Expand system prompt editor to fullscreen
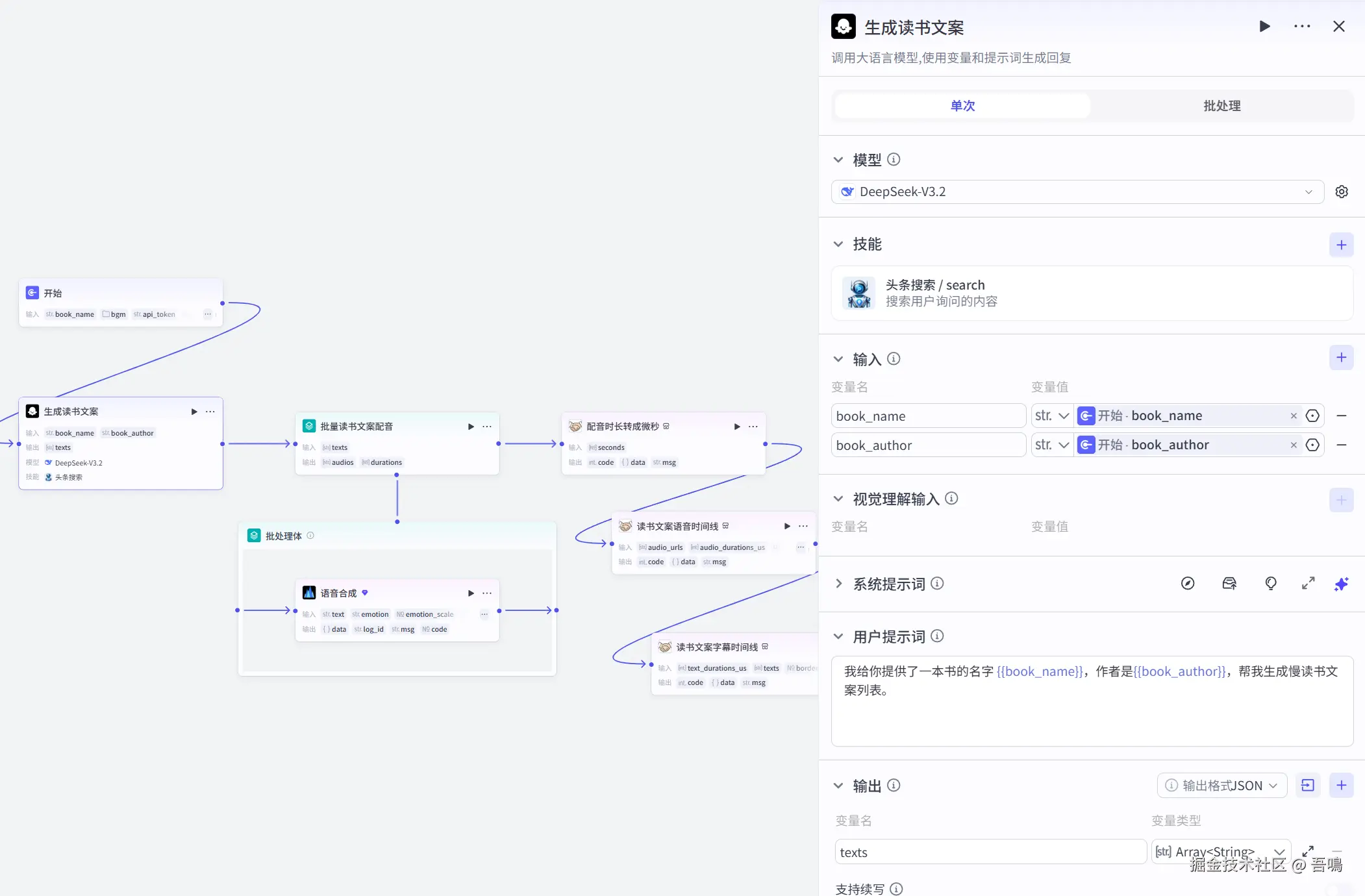The height and width of the screenshot is (896, 1365). coord(1308,584)
